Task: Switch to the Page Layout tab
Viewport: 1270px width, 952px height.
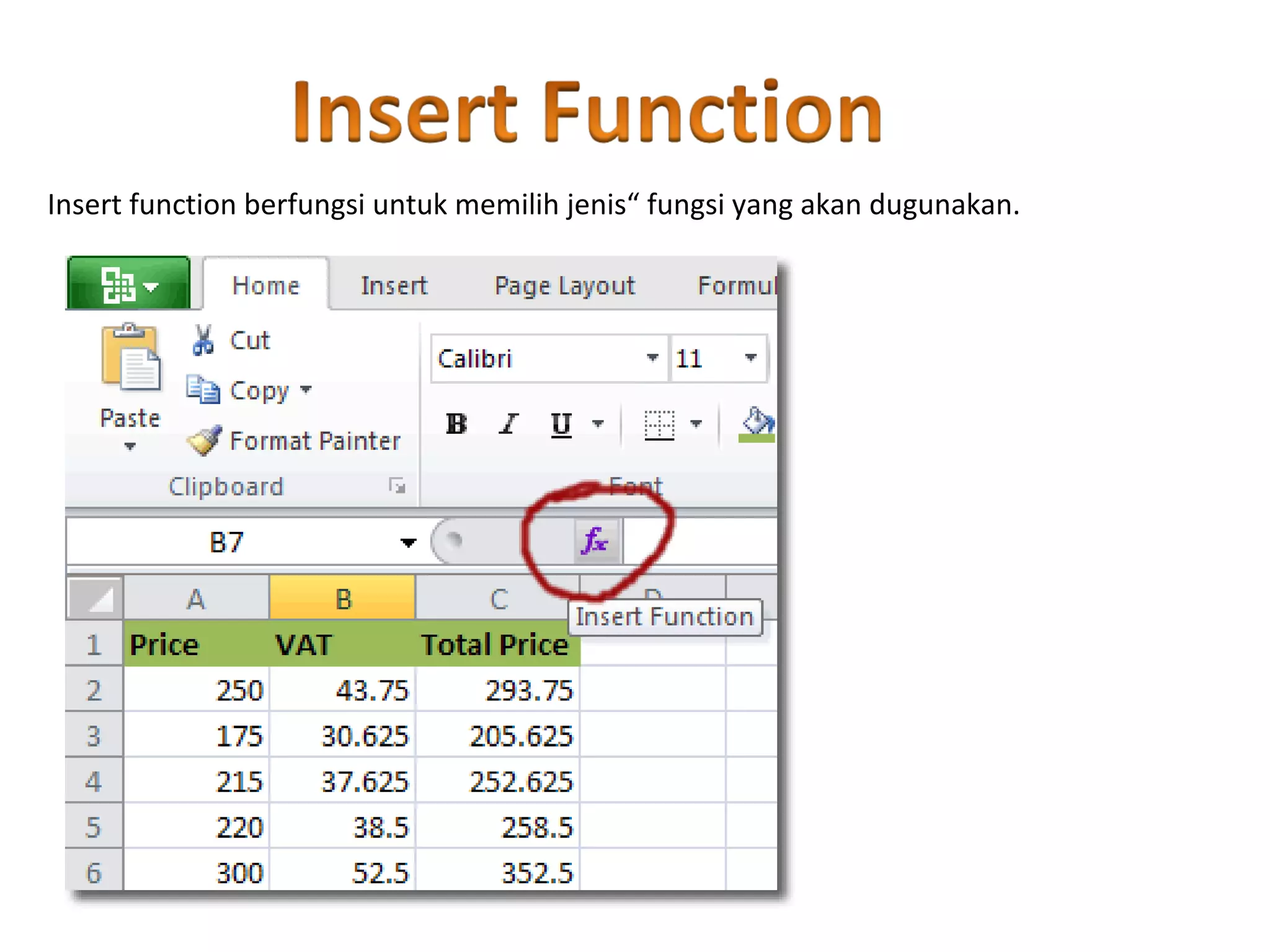Action: 564,286
